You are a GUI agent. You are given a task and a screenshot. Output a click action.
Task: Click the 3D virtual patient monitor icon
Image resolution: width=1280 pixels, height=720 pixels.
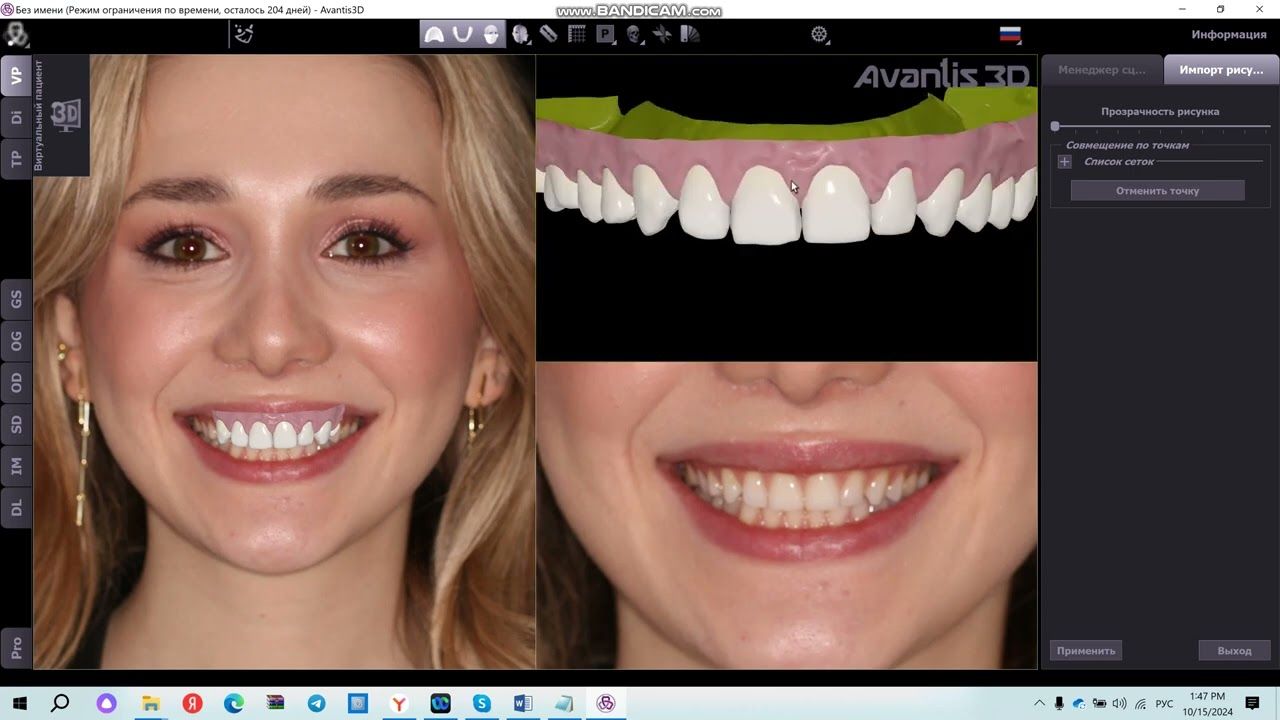pyautogui.click(x=65, y=115)
